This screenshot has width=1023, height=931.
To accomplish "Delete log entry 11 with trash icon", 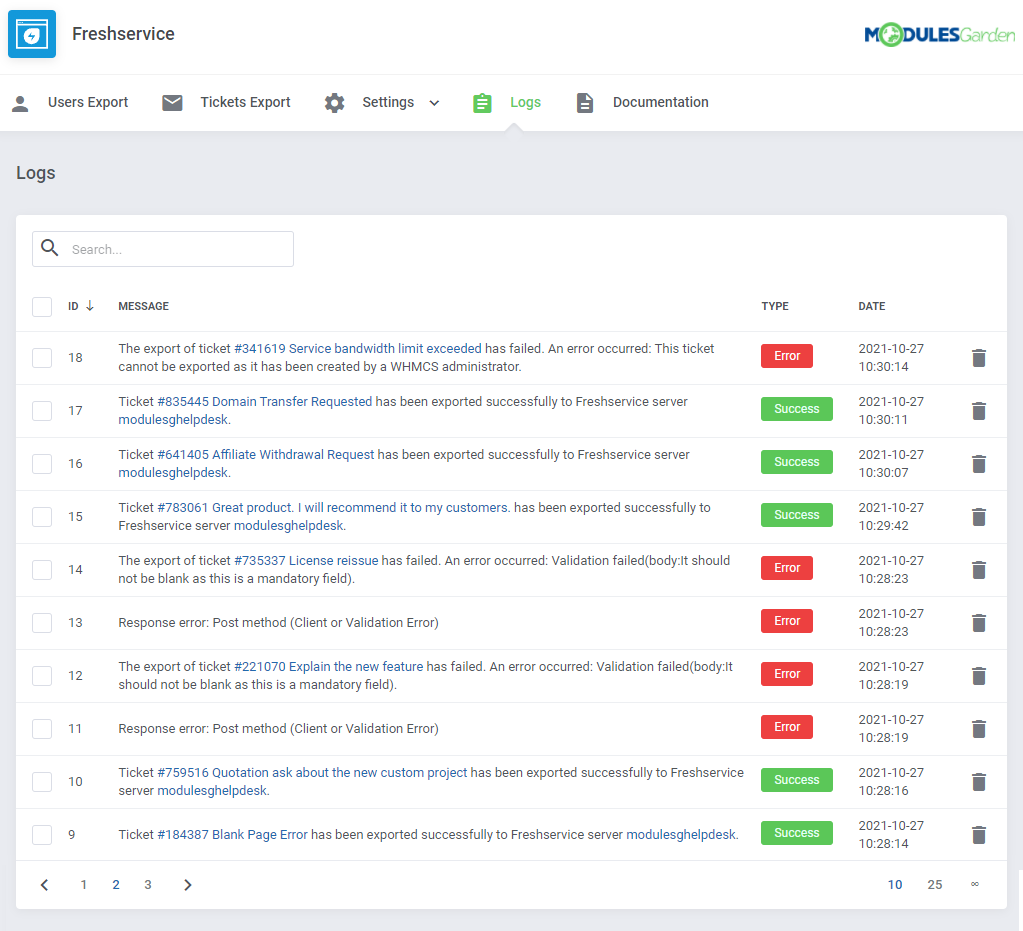I will (x=979, y=729).
